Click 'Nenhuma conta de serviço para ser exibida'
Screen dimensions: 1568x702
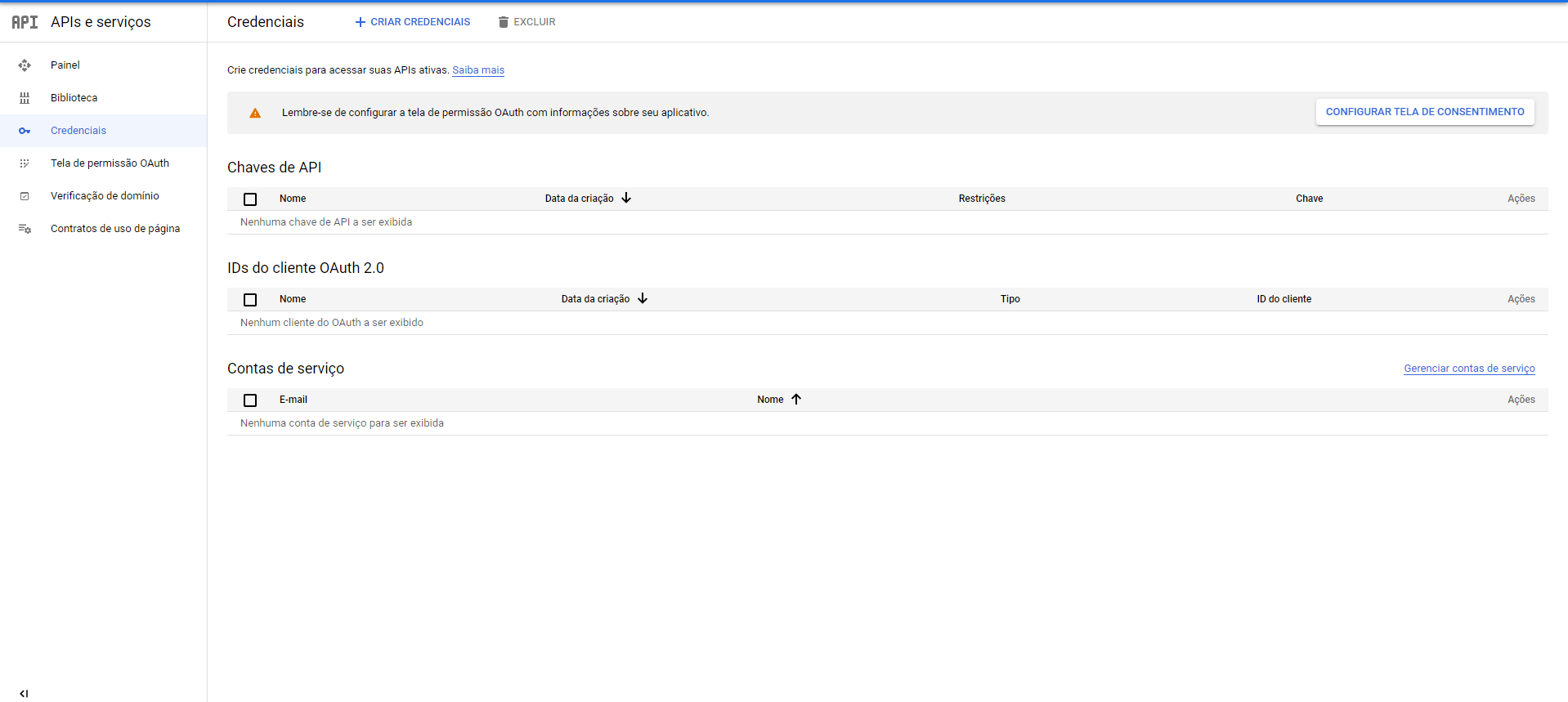tap(342, 423)
